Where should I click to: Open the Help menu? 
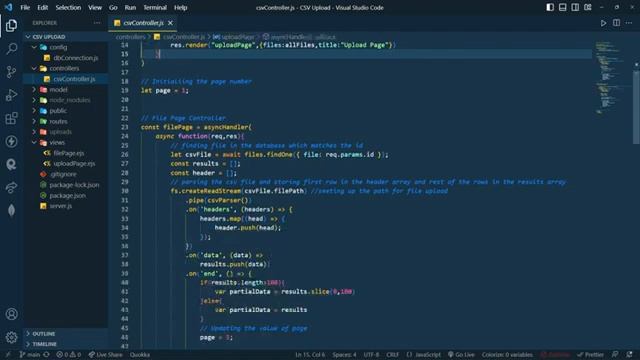point(180,7)
